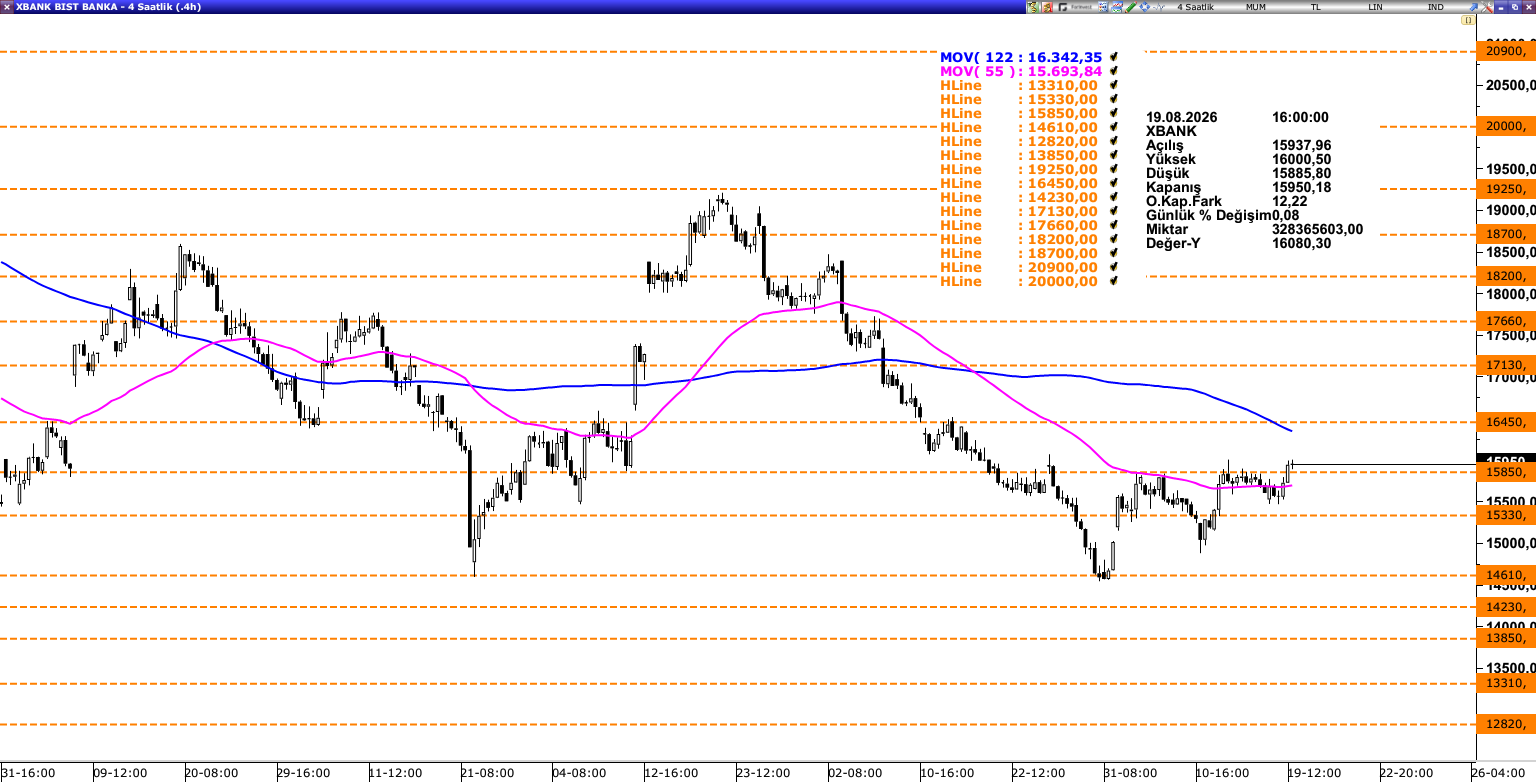
Task: Click the orange 18200 price axis label
Action: [1506, 276]
